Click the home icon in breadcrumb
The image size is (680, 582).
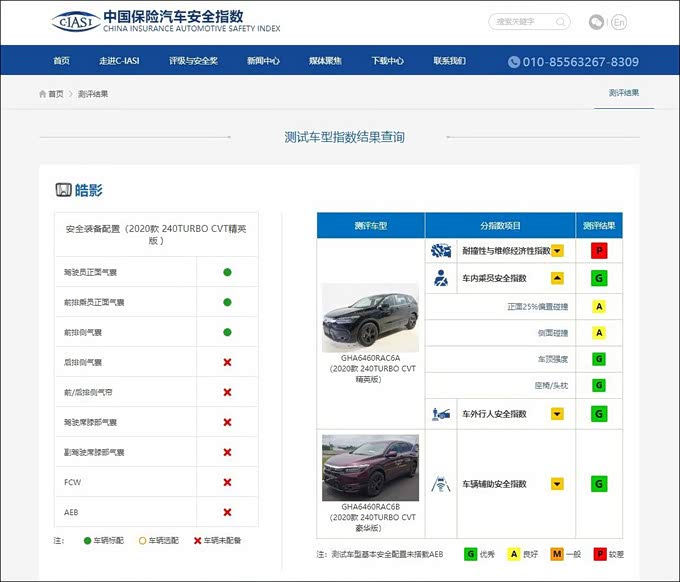(43, 94)
